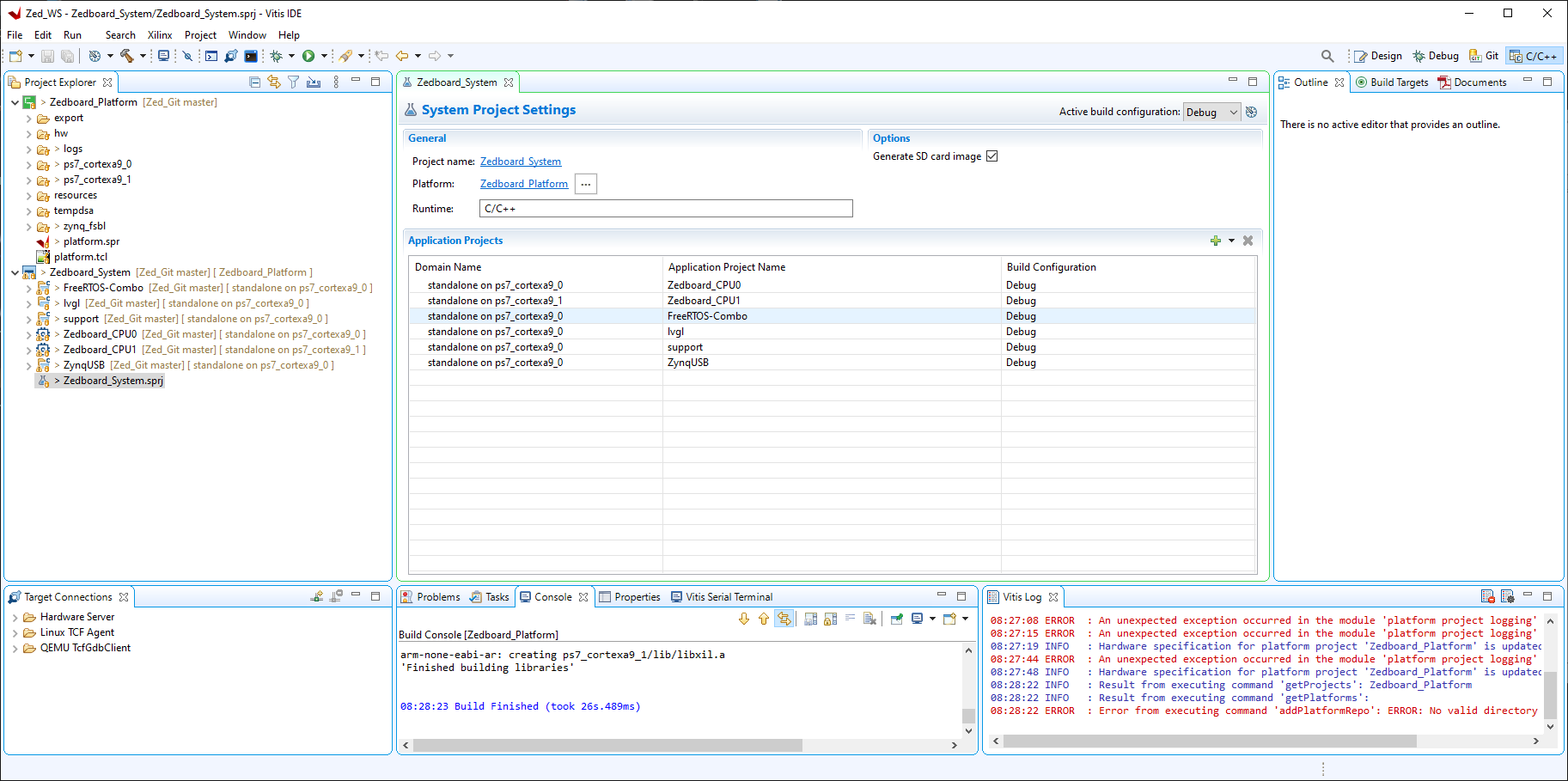Viewport: 1568px width, 781px height.
Task: Click the console down arrow icon
Action: pos(744,619)
